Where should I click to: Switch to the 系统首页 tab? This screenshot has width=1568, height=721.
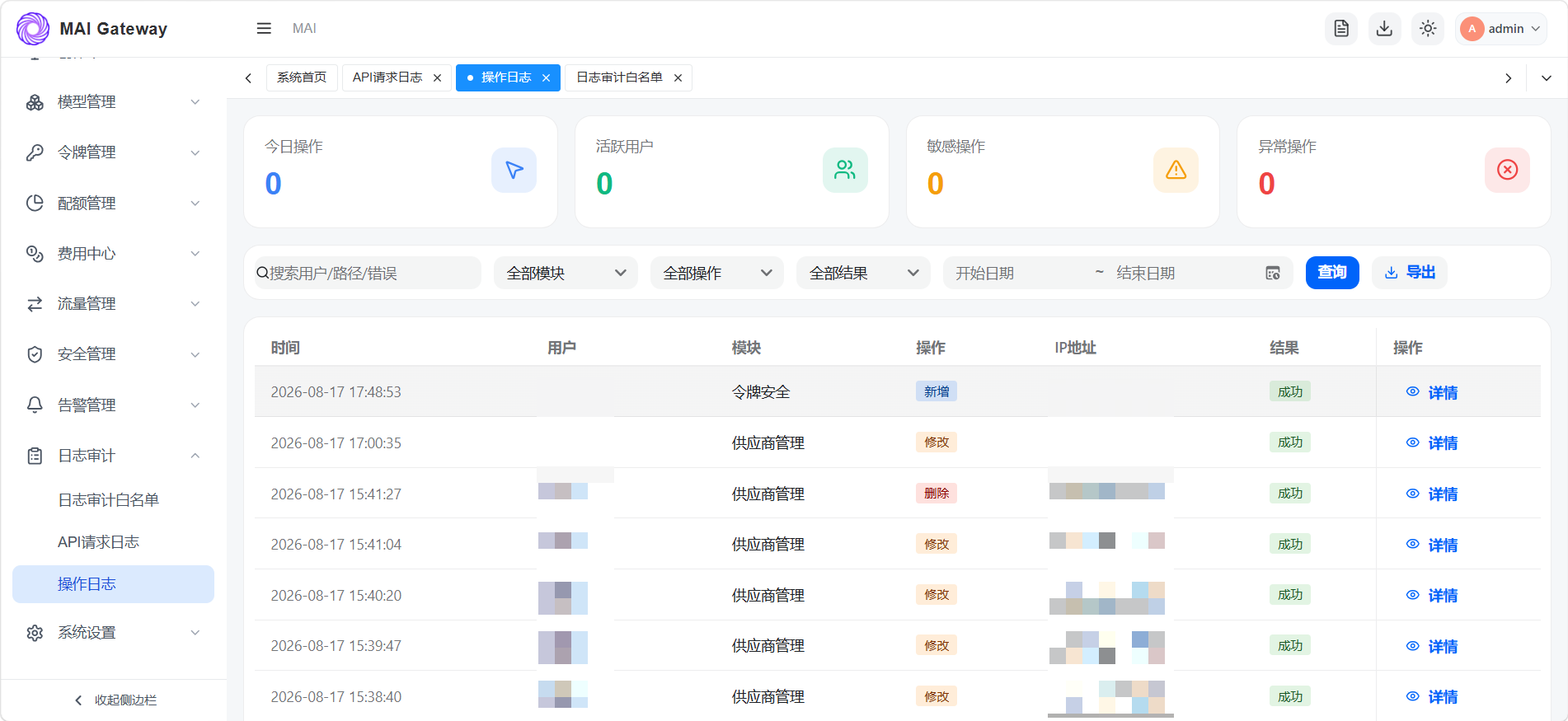pyautogui.click(x=302, y=77)
